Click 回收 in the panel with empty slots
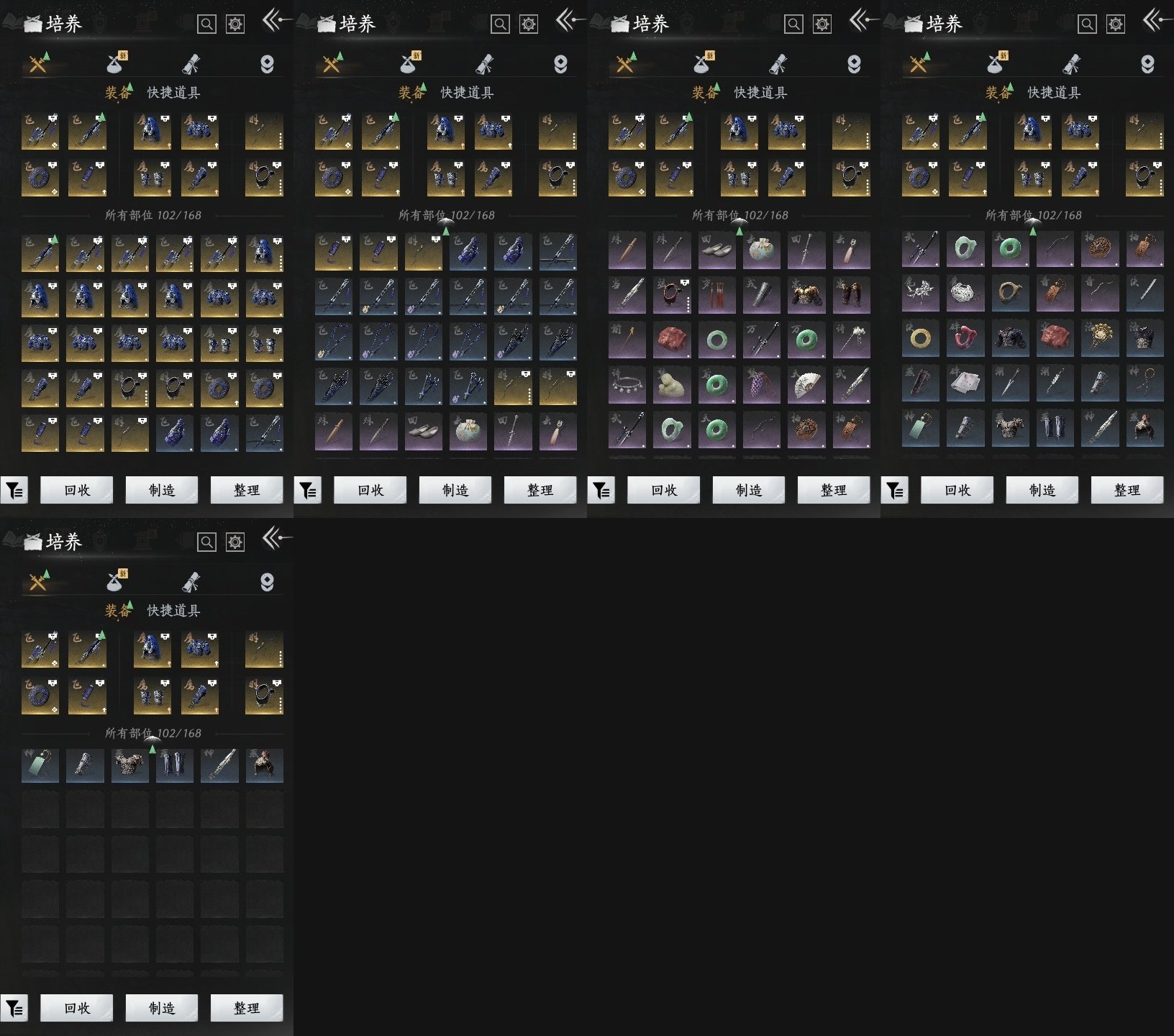1174x1036 pixels. click(76, 1008)
